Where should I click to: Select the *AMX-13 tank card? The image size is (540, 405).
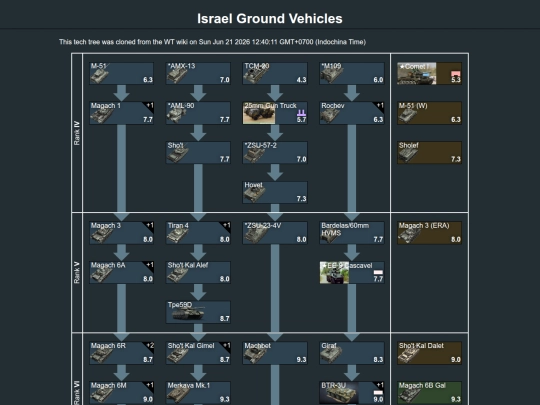coord(198,73)
